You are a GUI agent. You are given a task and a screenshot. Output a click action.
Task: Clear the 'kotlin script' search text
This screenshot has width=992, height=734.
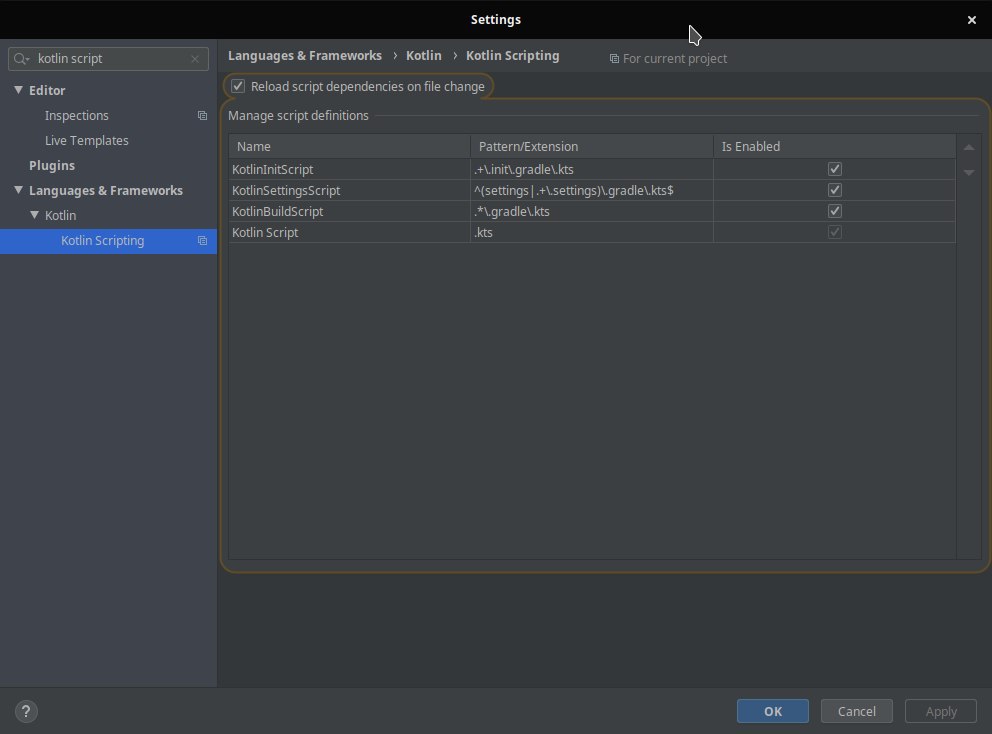[195, 59]
